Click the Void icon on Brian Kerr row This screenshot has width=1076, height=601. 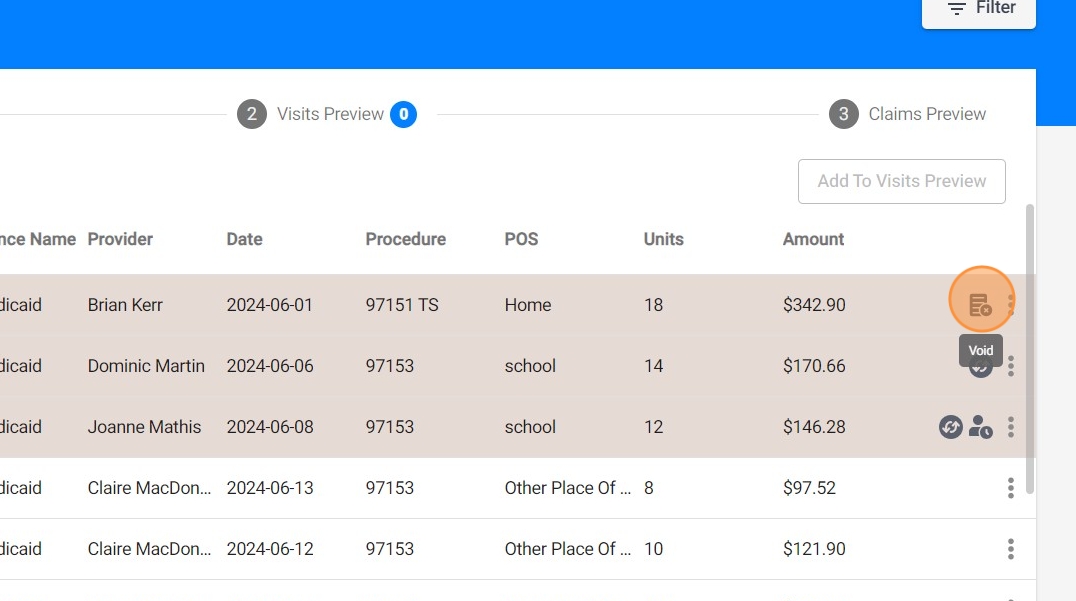coord(980,305)
